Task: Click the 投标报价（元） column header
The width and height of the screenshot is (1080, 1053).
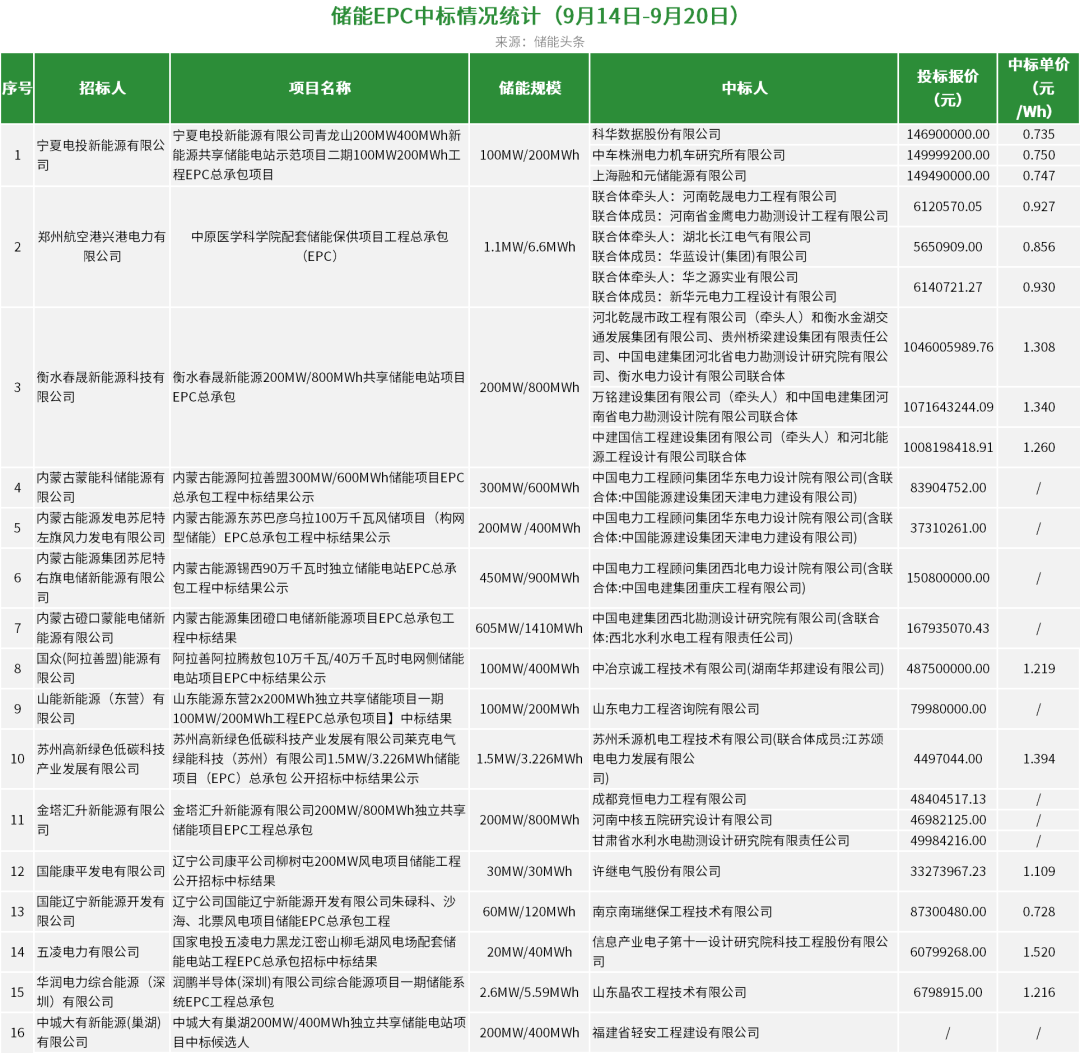Action: coord(947,88)
